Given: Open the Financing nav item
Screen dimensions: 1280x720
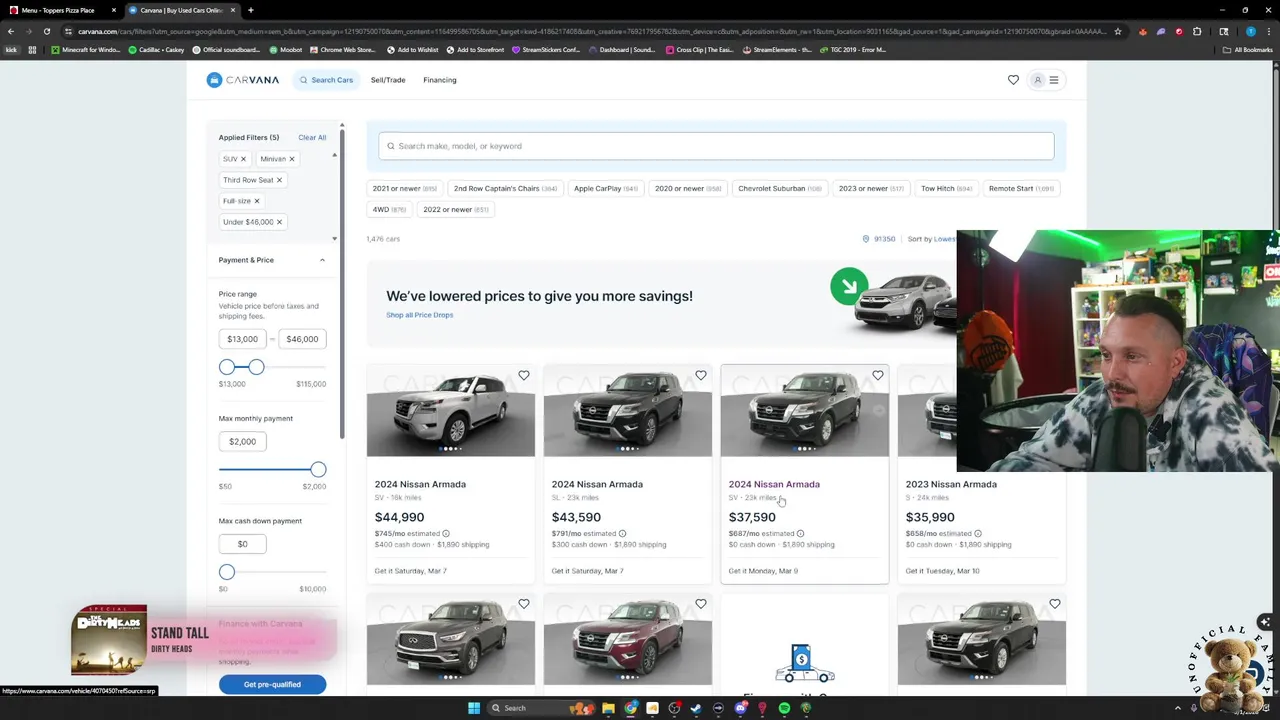Looking at the screenshot, I should (440, 80).
